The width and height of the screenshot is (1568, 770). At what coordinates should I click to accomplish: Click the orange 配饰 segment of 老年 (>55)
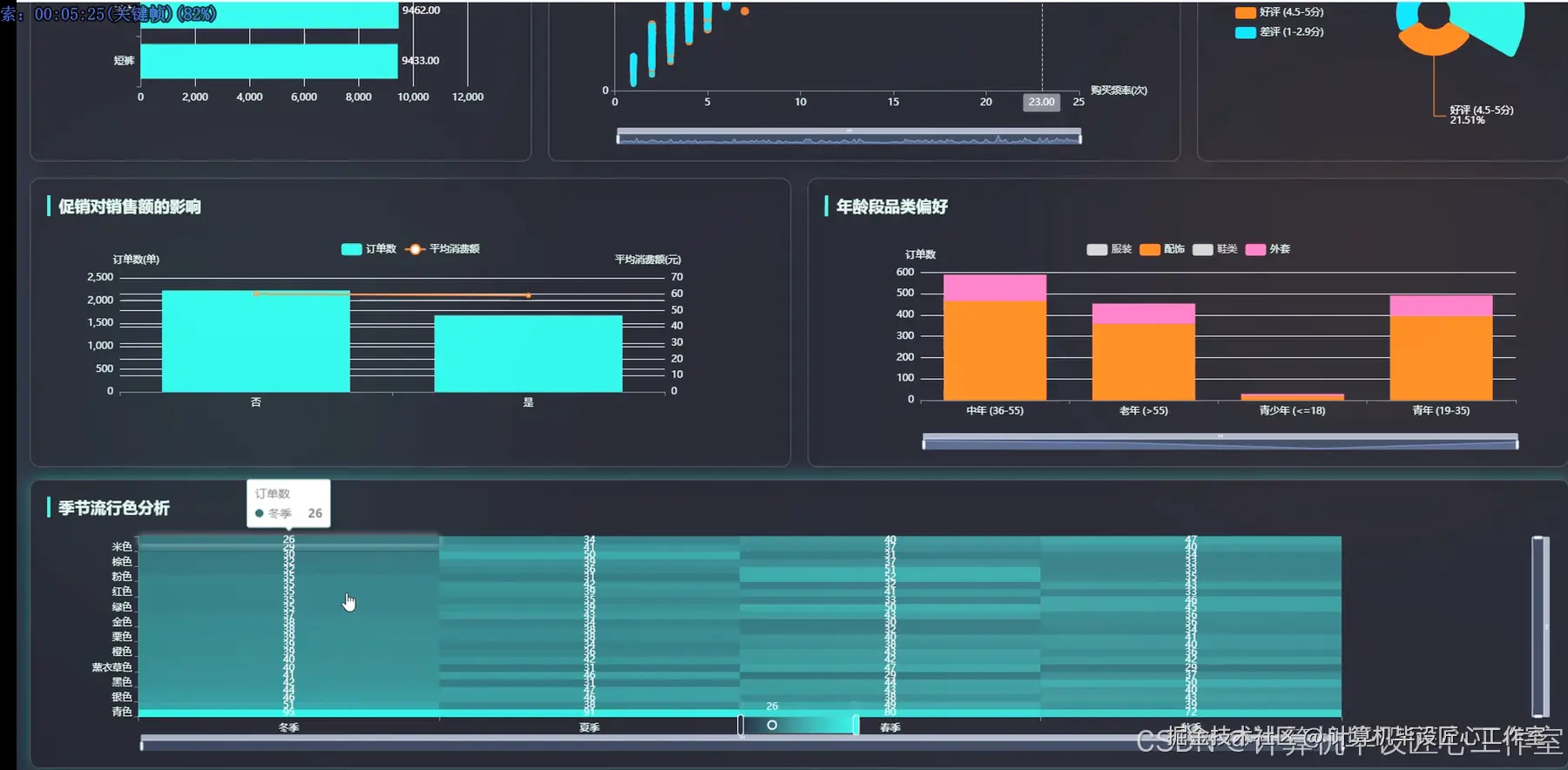click(1144, 361)
